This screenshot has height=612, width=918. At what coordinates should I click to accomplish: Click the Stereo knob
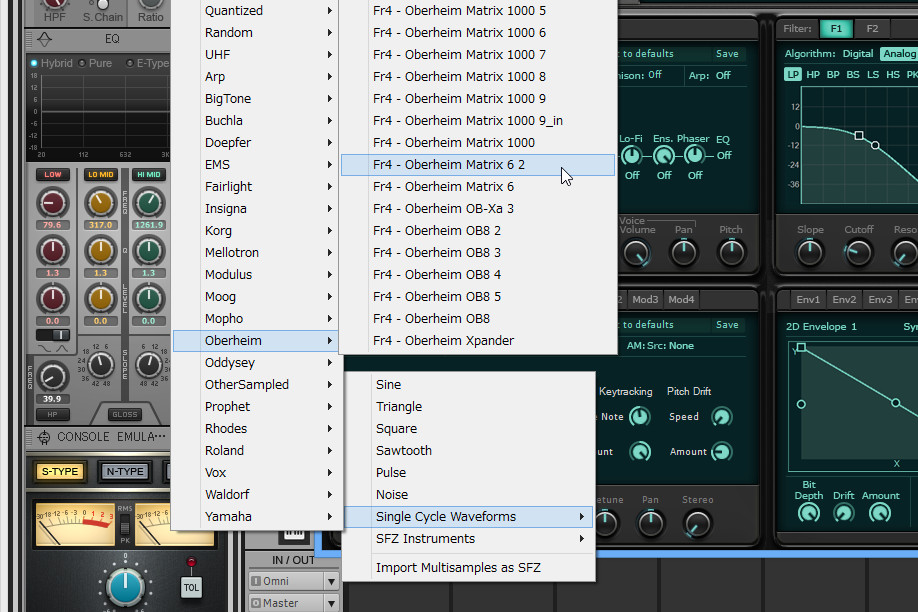(x=697, y=523)
